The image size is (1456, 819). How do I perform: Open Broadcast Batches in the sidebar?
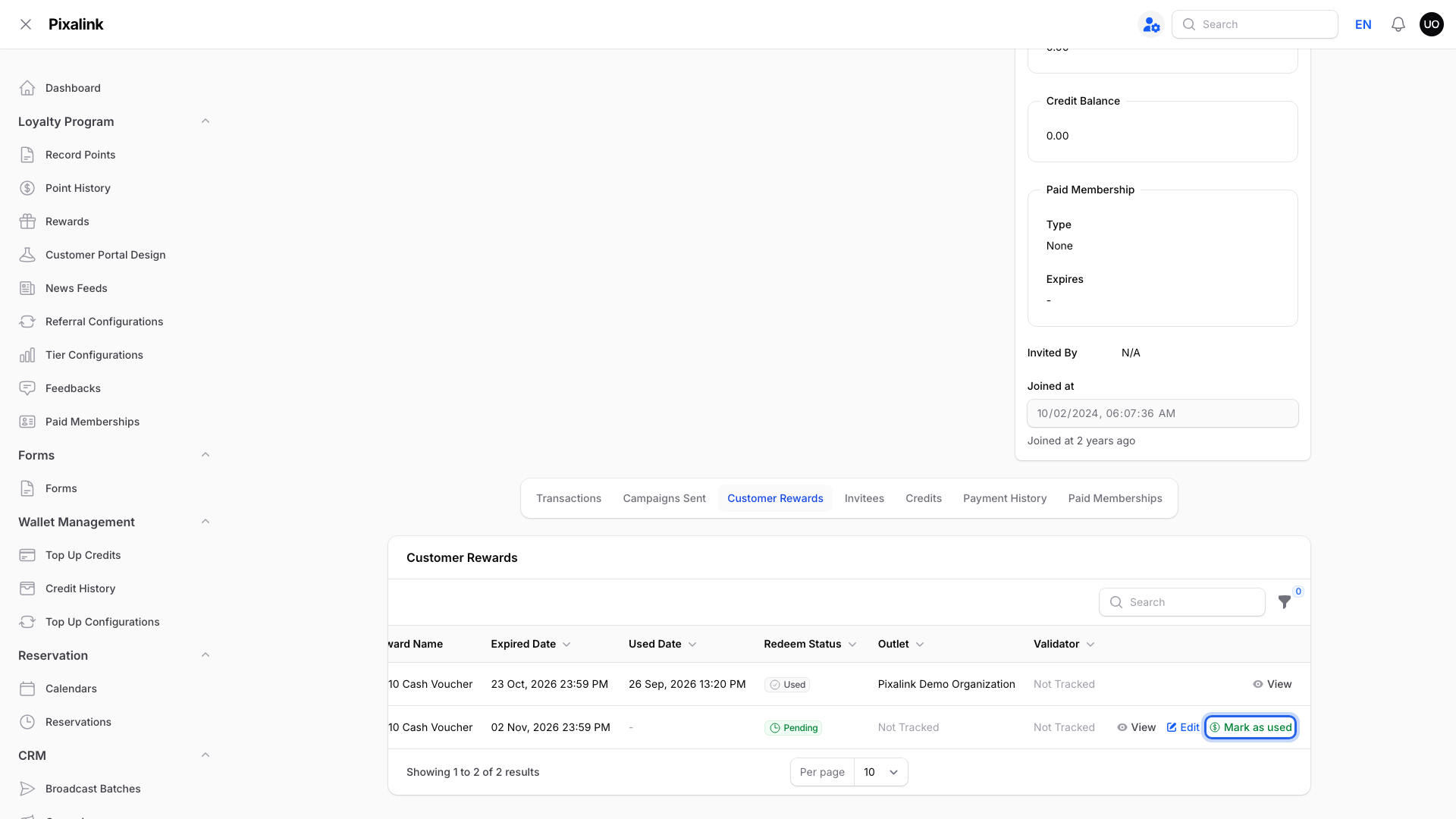(x=93, y=789)
